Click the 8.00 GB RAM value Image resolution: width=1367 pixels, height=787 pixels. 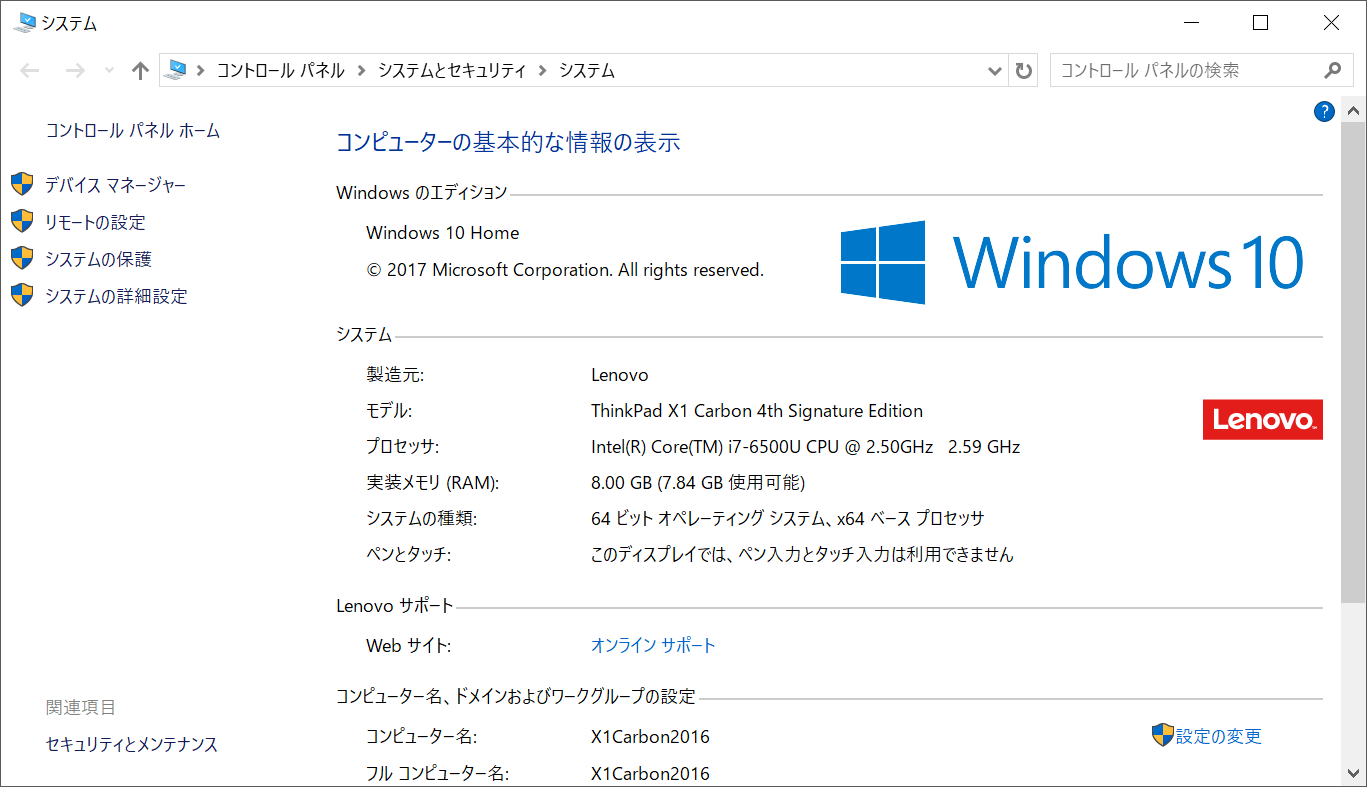[698, 483]
